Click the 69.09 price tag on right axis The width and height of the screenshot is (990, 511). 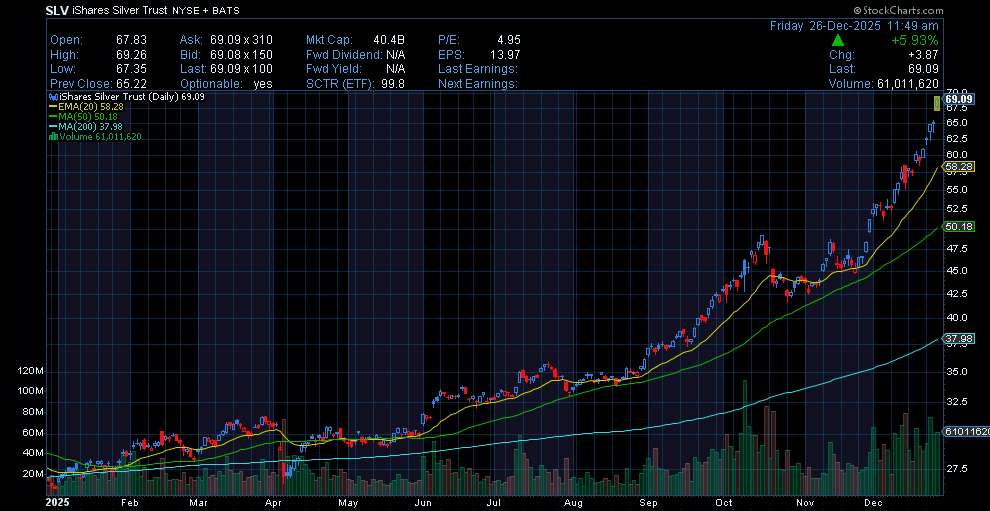coord(958,99)
